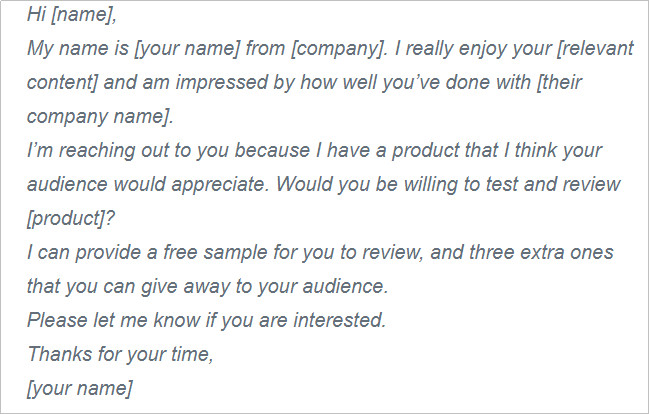Click the [your name] placeholder in intro
649x414 pixels.
(187, 48)
